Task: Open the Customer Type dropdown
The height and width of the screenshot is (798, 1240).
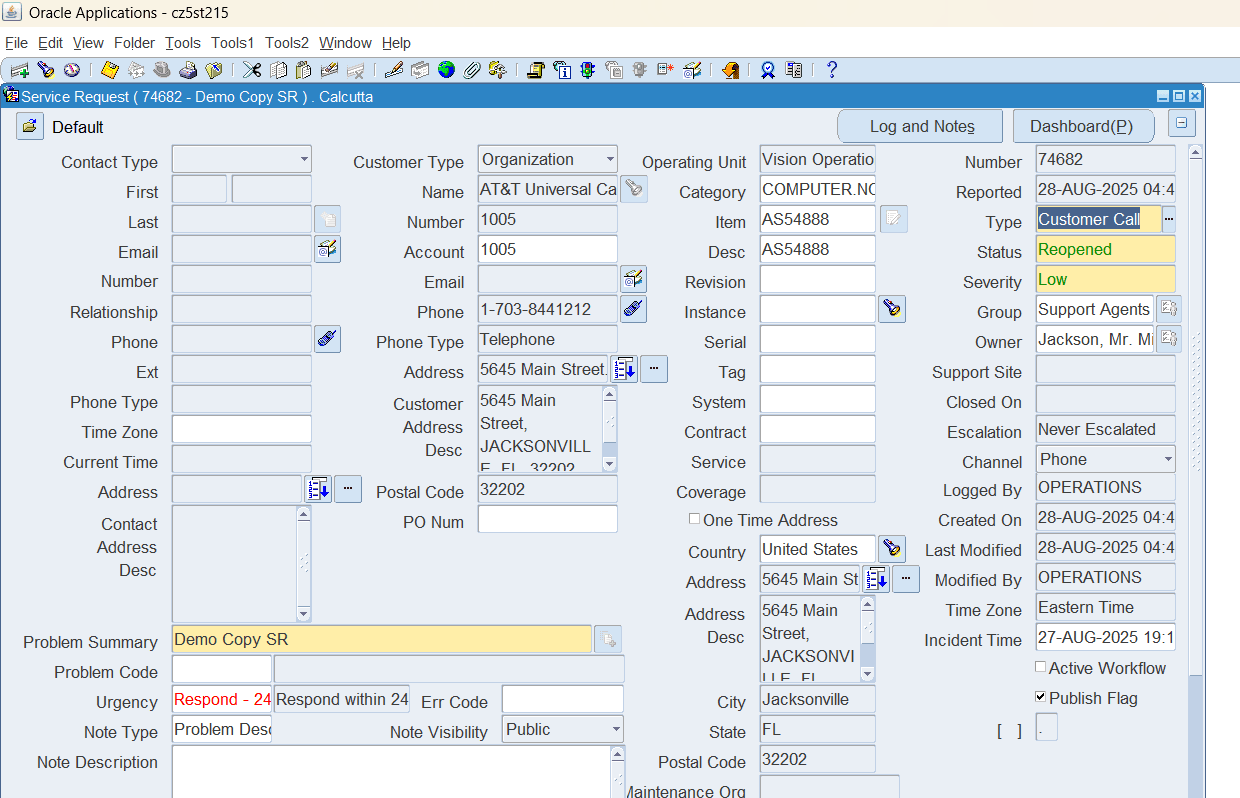Action: click(609, 160)
